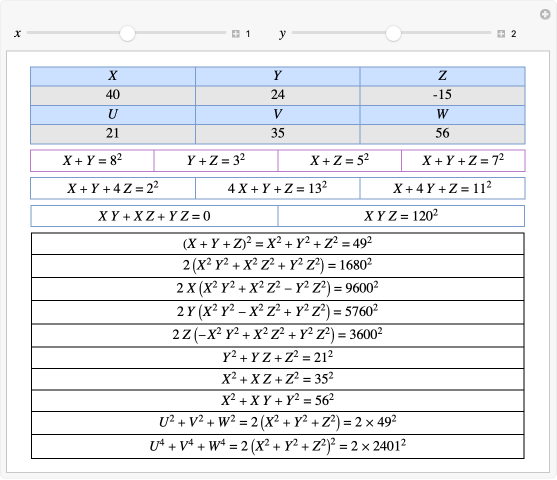This screenshot has width=557, height=480.
Task: Click the y slider thumb
Action: click(x=393, y=33)
